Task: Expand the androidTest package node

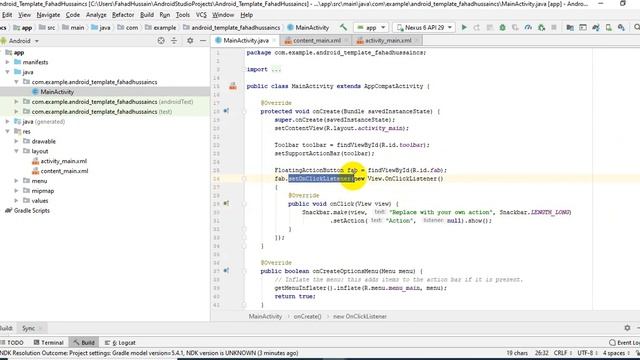Action: coord(16,102)
